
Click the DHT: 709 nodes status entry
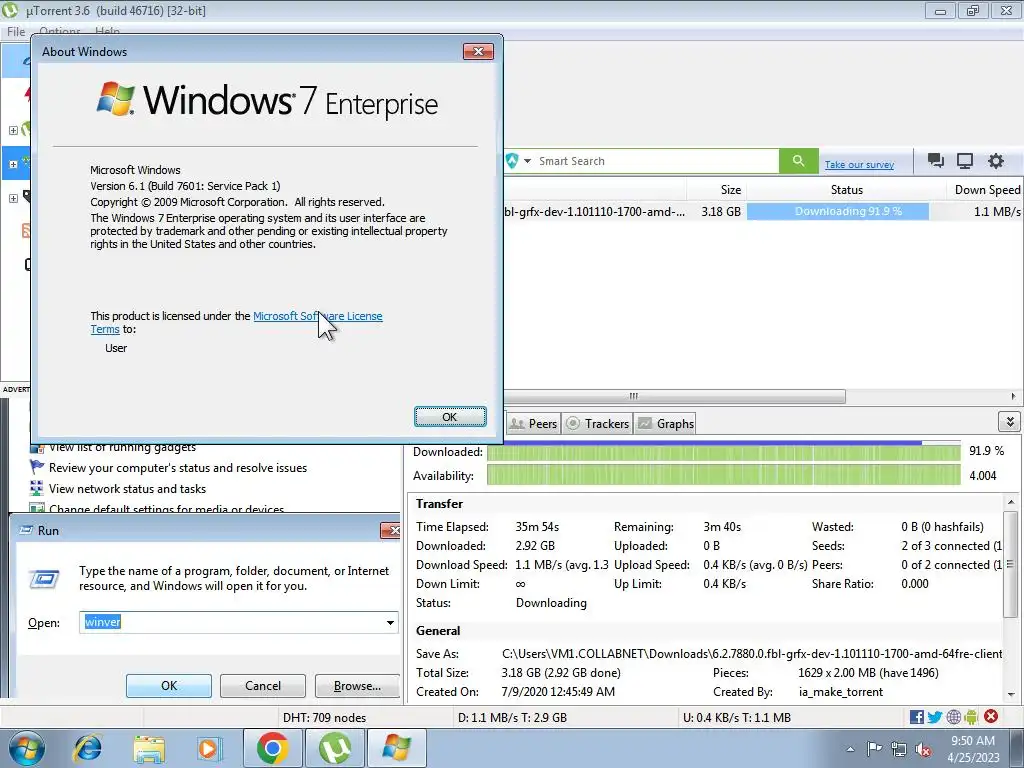click(325, 717)
